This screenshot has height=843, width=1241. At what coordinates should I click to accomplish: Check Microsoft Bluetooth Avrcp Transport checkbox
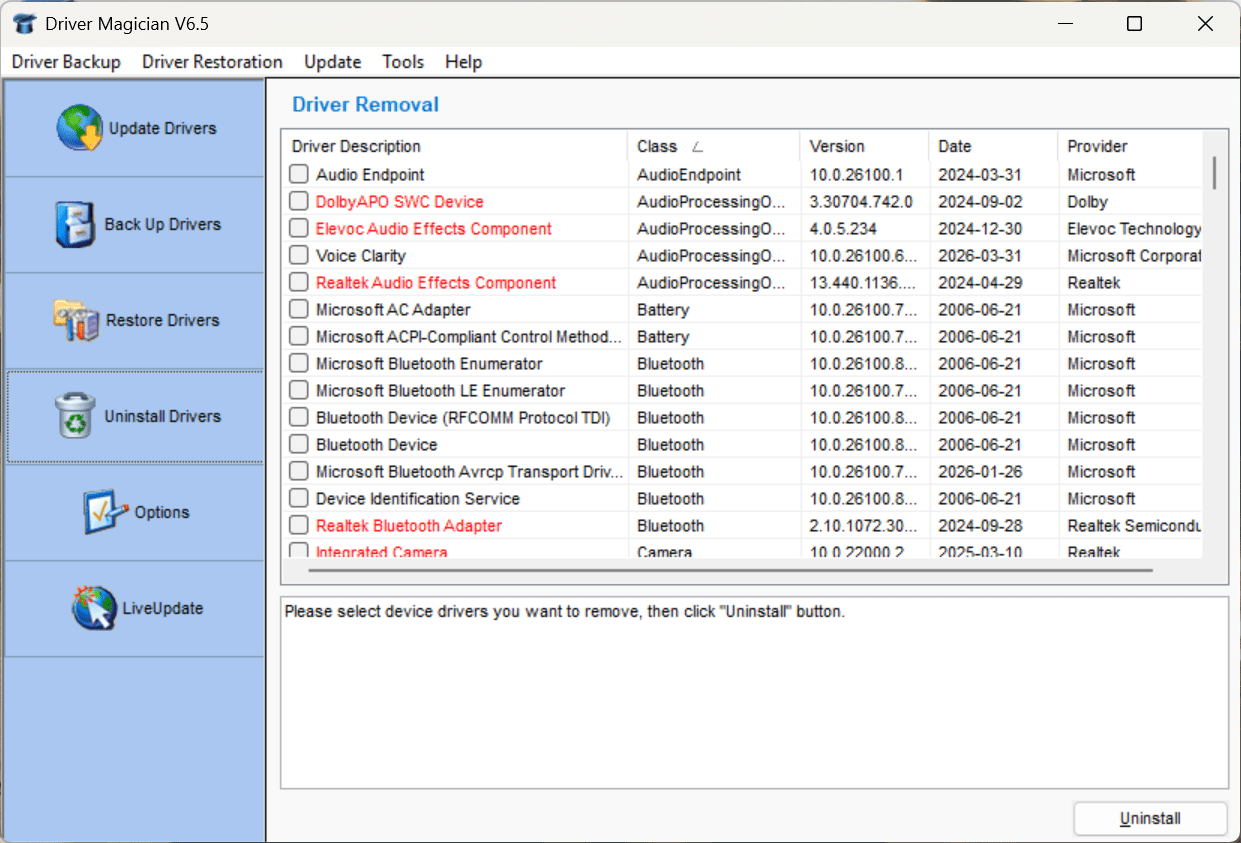[299, 471]
